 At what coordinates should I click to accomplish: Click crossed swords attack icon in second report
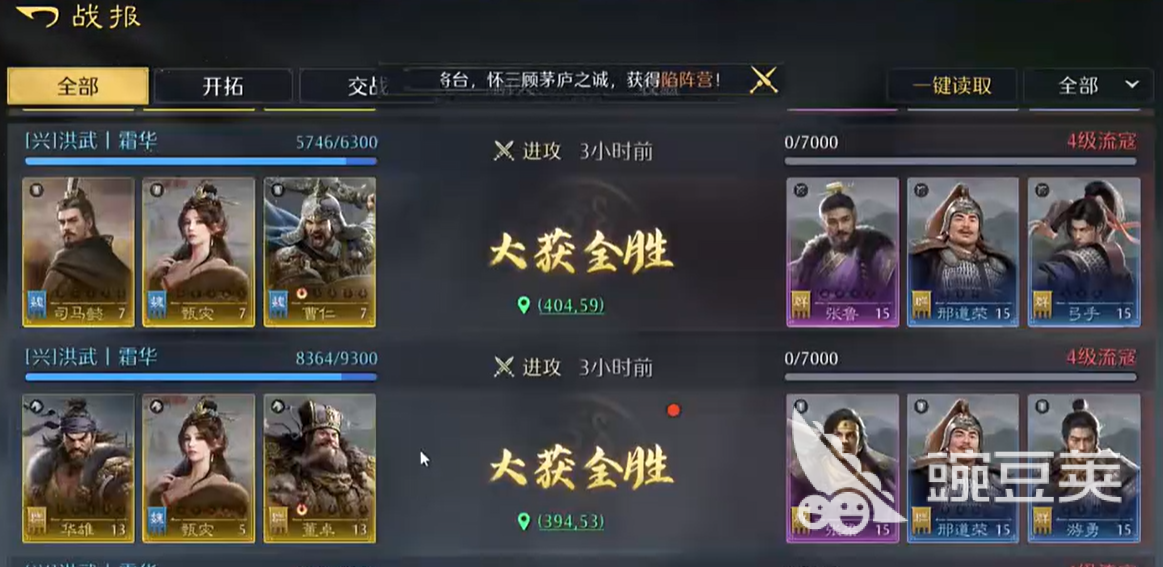[504, 367]
